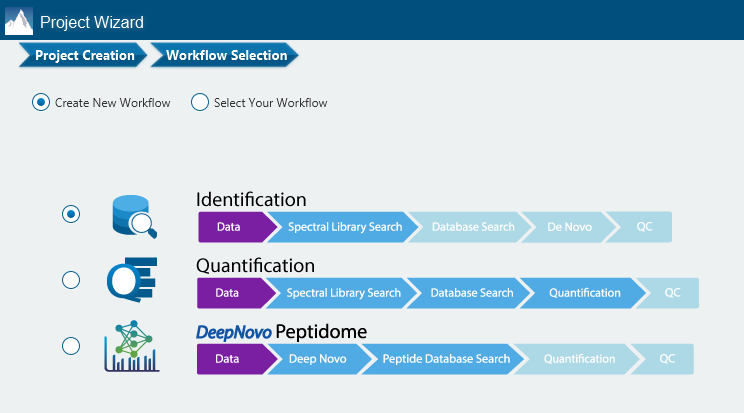Viewport: 744px width, 413px height.
Task: Click Spectral Library Search in Identification row
Action: click(x=344, y=227)
